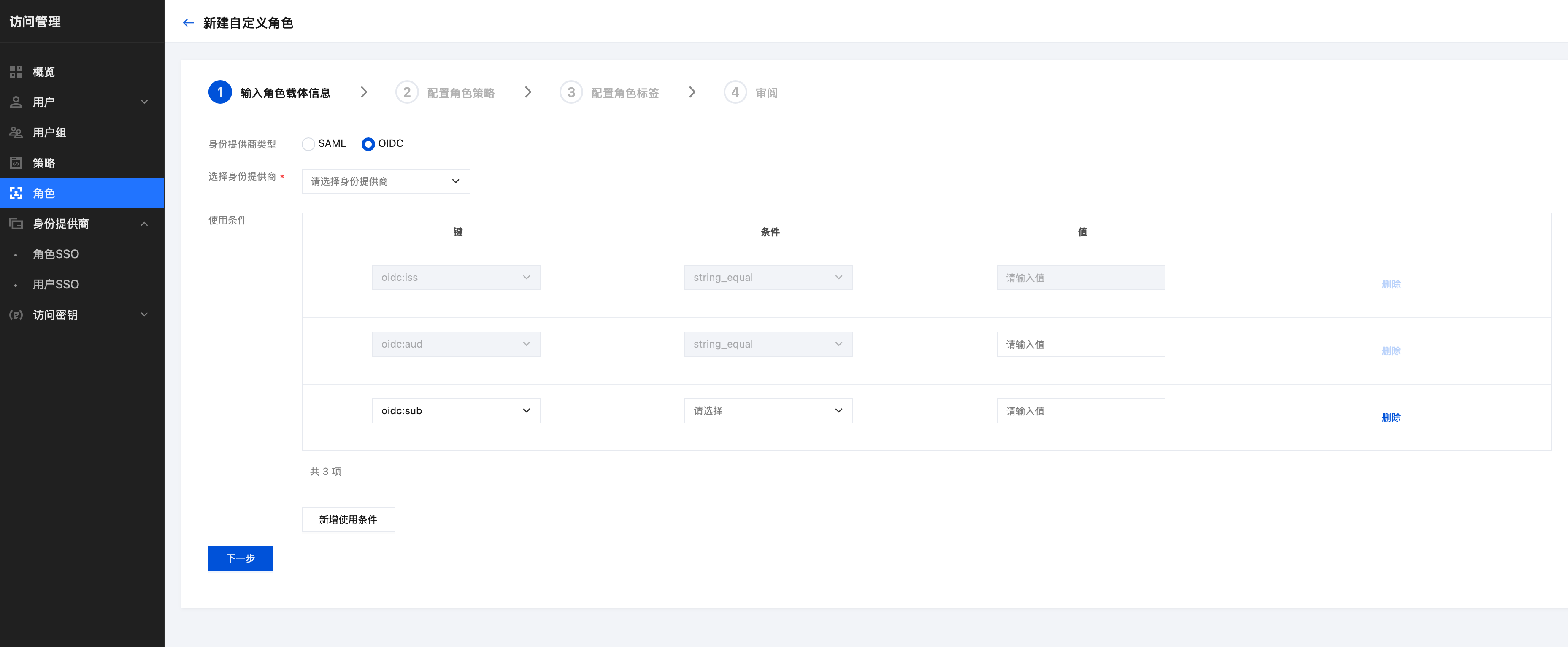Screen dimensions: 1568x647
Task: Open the 请选择身份提供商 dropdown
Action: 385,181
